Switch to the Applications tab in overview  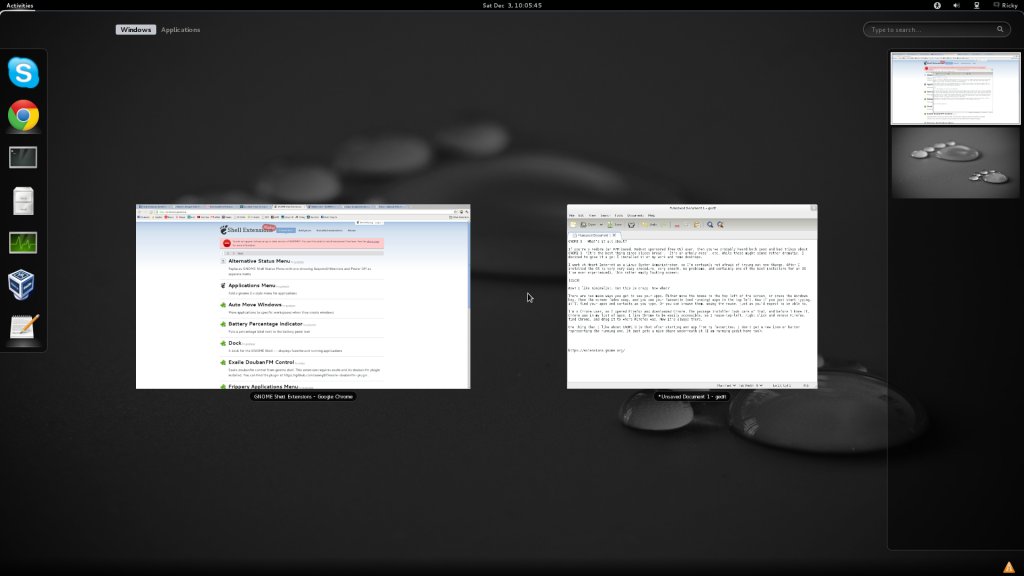point(181,29)
